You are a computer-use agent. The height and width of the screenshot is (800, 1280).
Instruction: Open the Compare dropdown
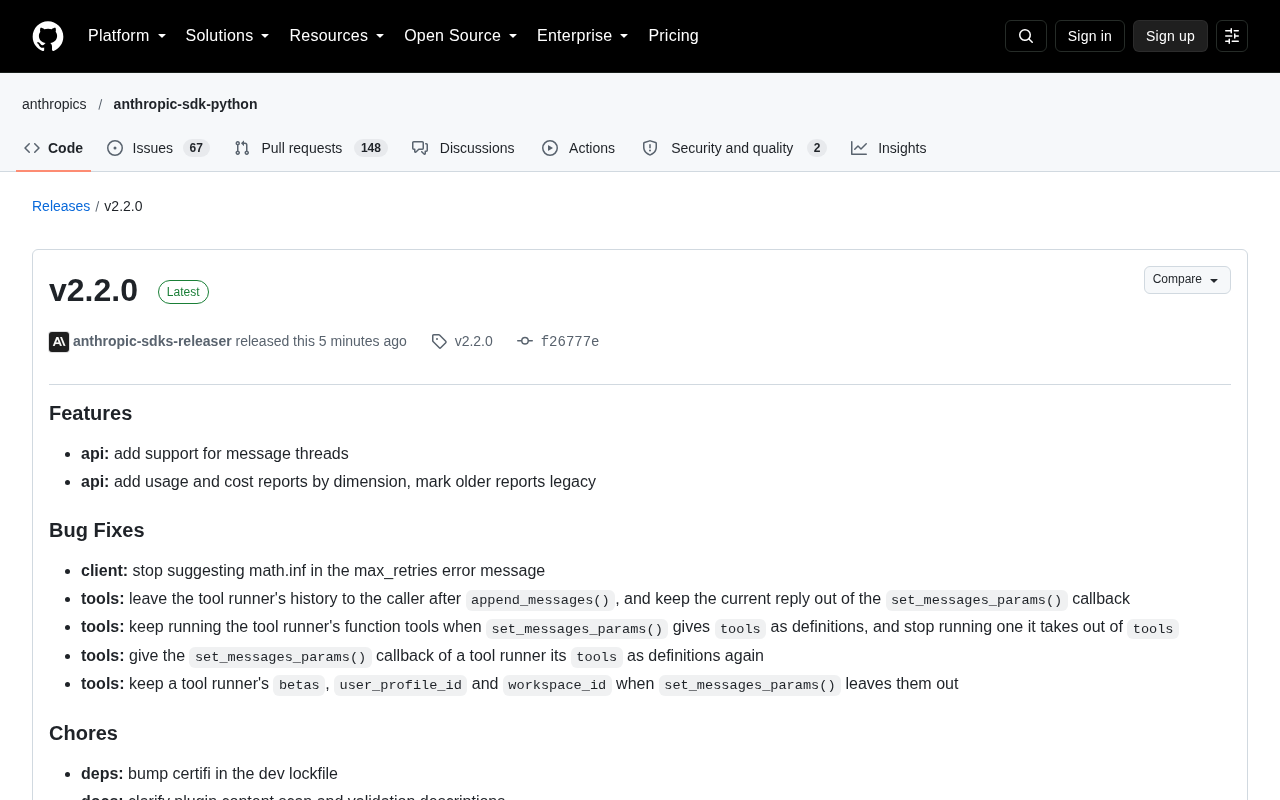1187,280
